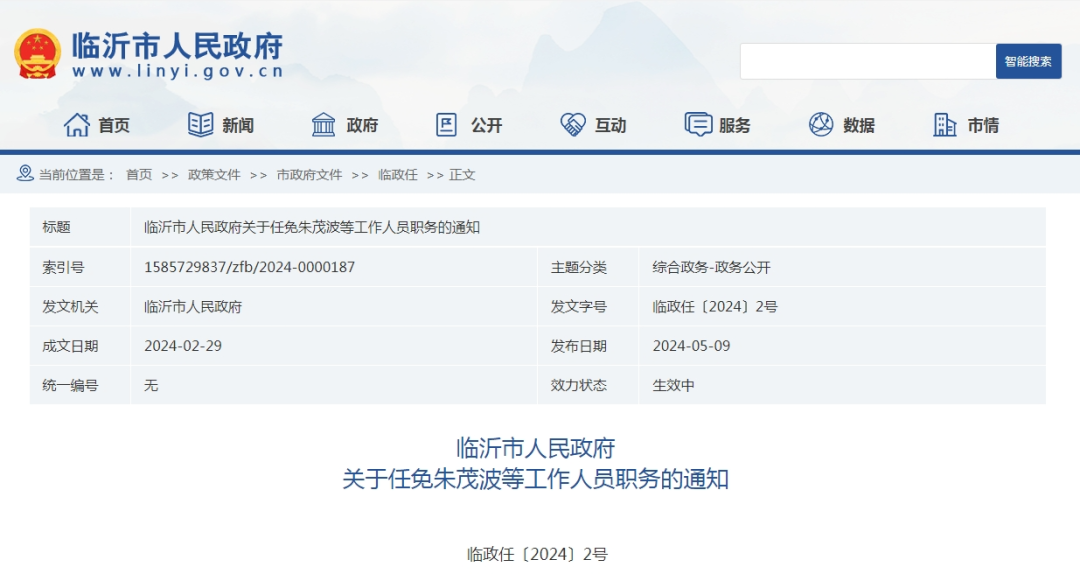Click the 正文 breadcrumb text
This screenshot has width=1080, height=588.
pos(462,175)
